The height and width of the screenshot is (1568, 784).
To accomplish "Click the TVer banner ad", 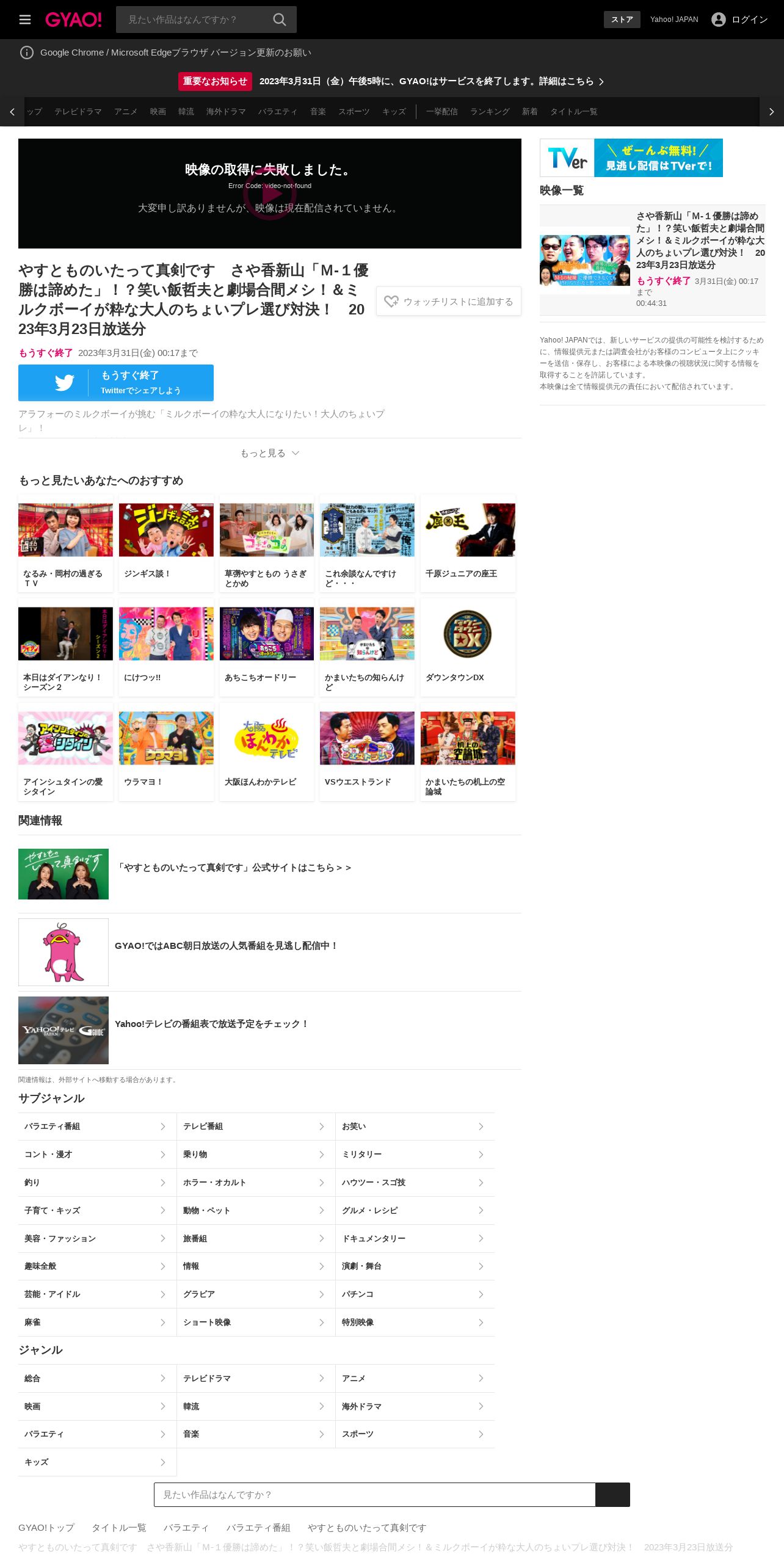I will coord(631,158).
